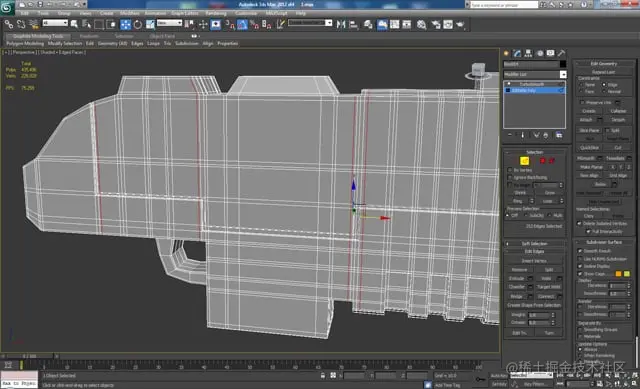The height and width of the screenshot is (389, 640).
Task: Toggle Delete Isolated Vertices checkbox
Action: click(x=579, y=223)
